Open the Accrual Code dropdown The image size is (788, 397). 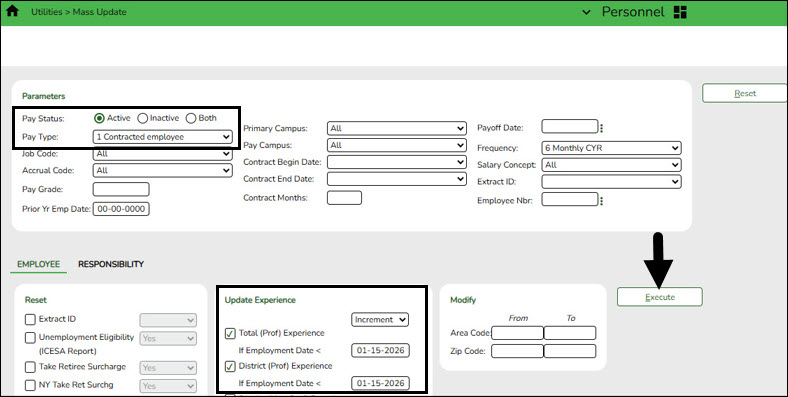pos(163,170)
